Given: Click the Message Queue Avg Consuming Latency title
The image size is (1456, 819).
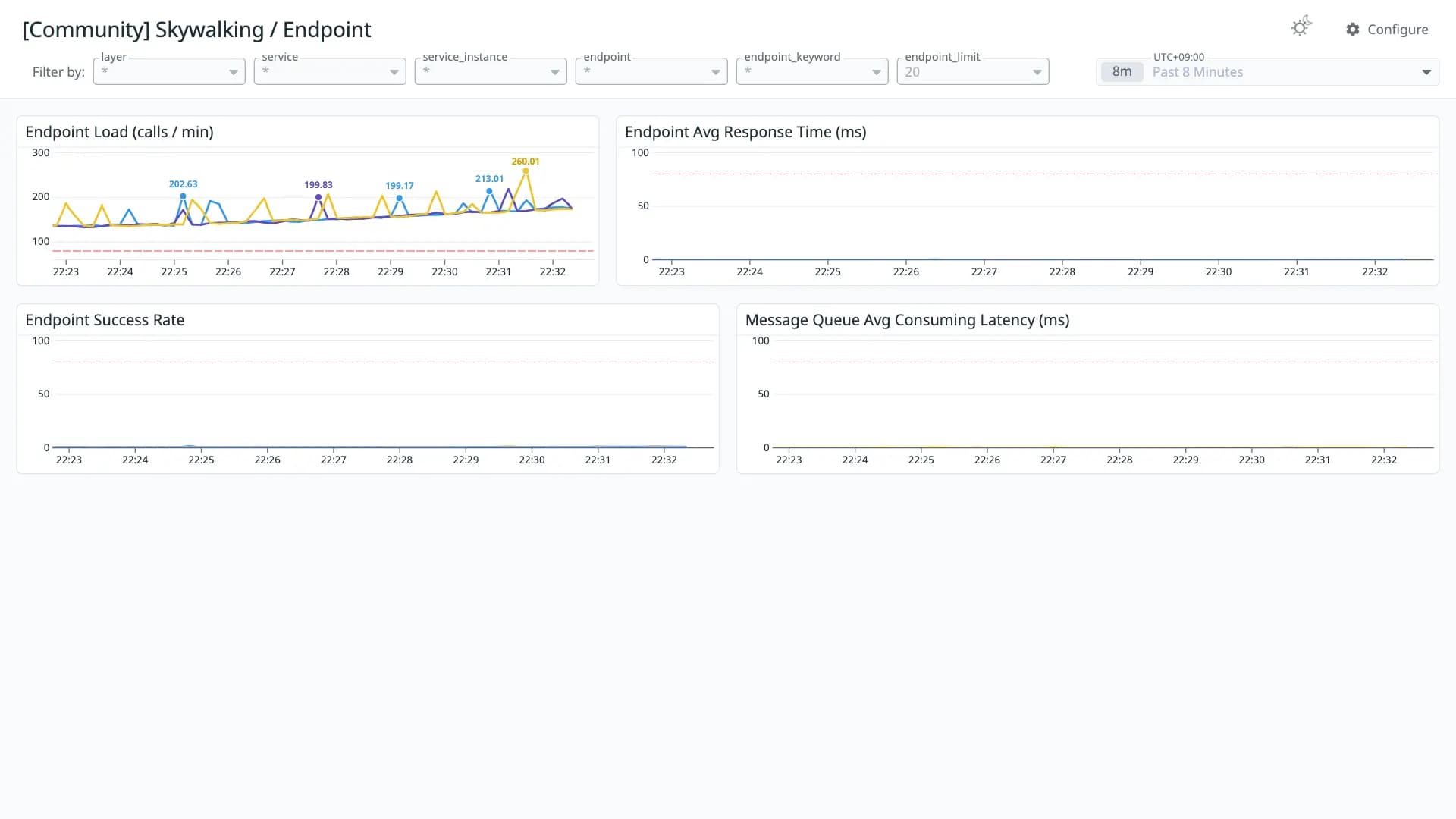Looking at the screenshot, I should point(907,320).
